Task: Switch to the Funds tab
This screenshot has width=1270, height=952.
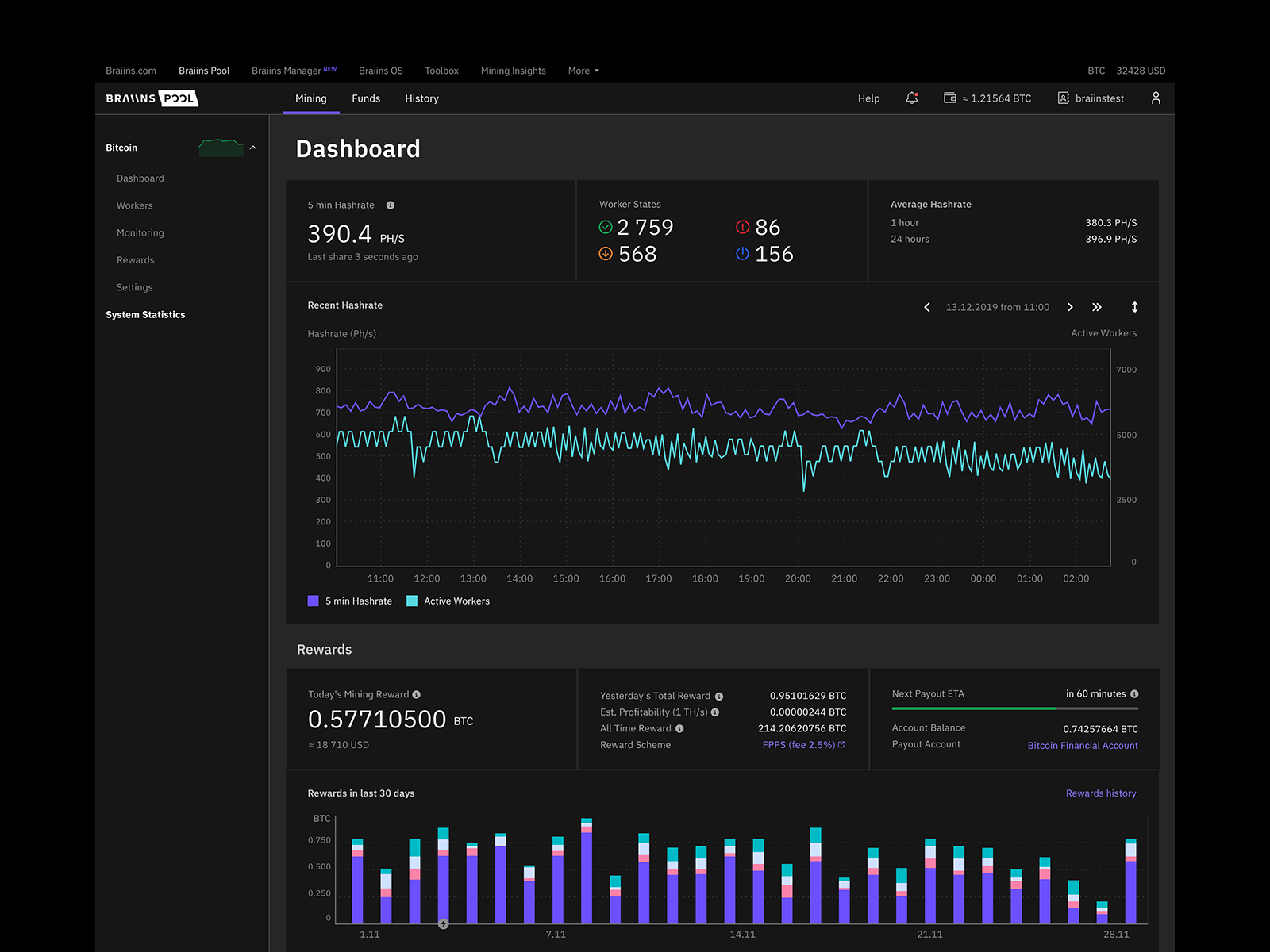Action: [x=366, y=98]
